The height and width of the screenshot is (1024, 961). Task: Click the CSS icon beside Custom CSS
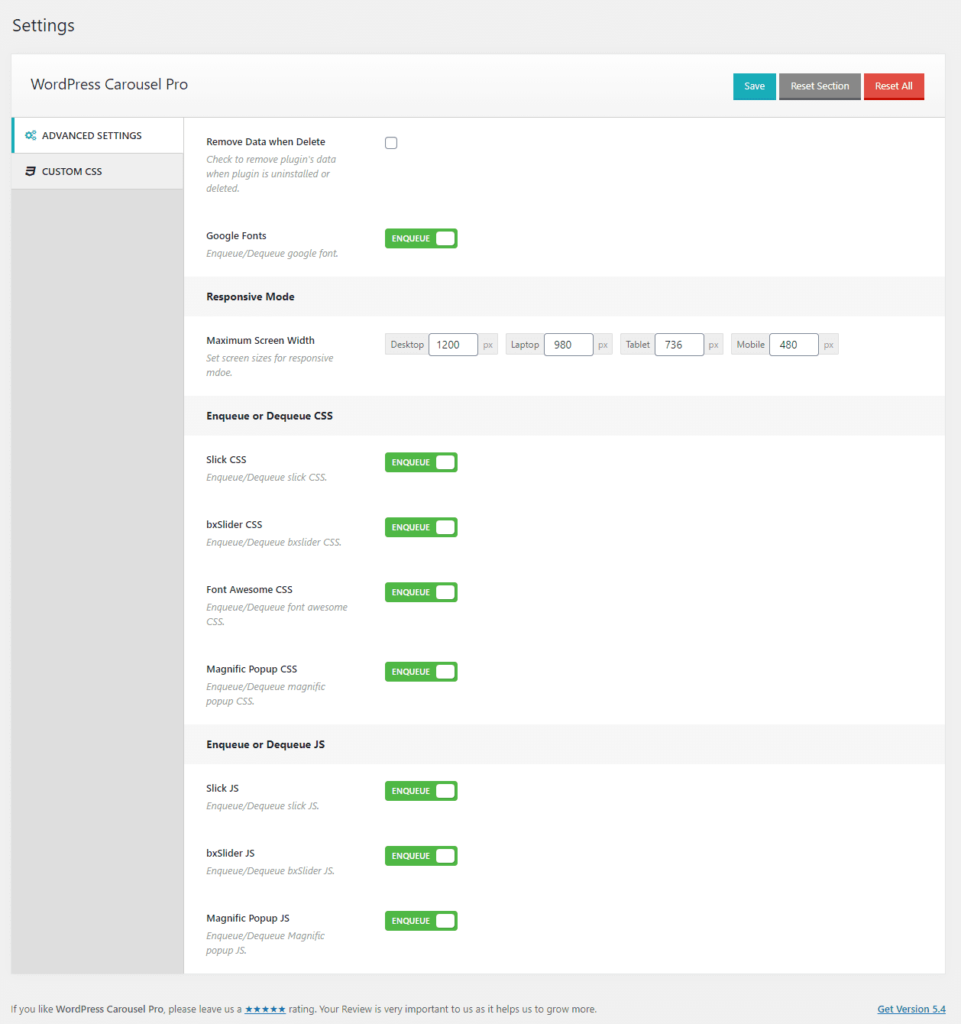31,171
